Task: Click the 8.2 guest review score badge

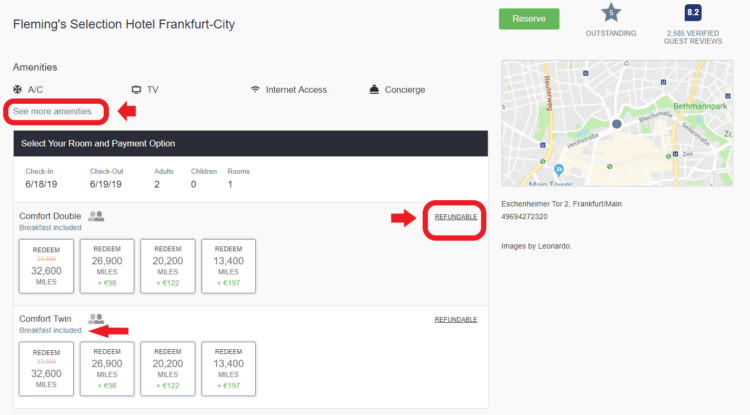Action: point(693,13)
